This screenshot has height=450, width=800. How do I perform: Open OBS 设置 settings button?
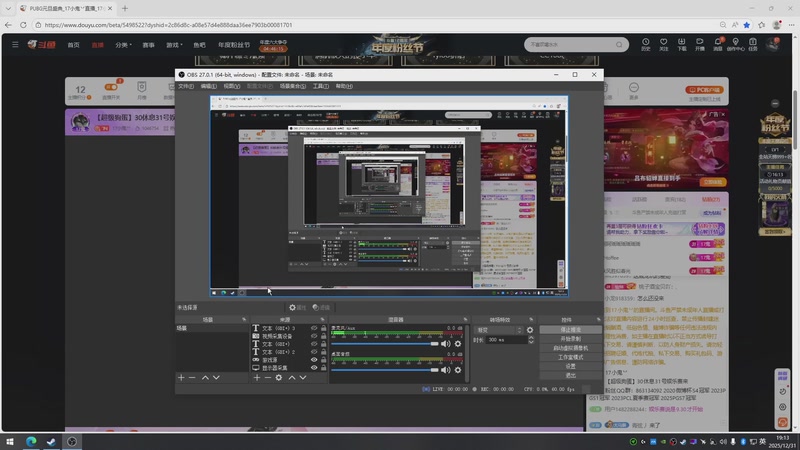570,366
